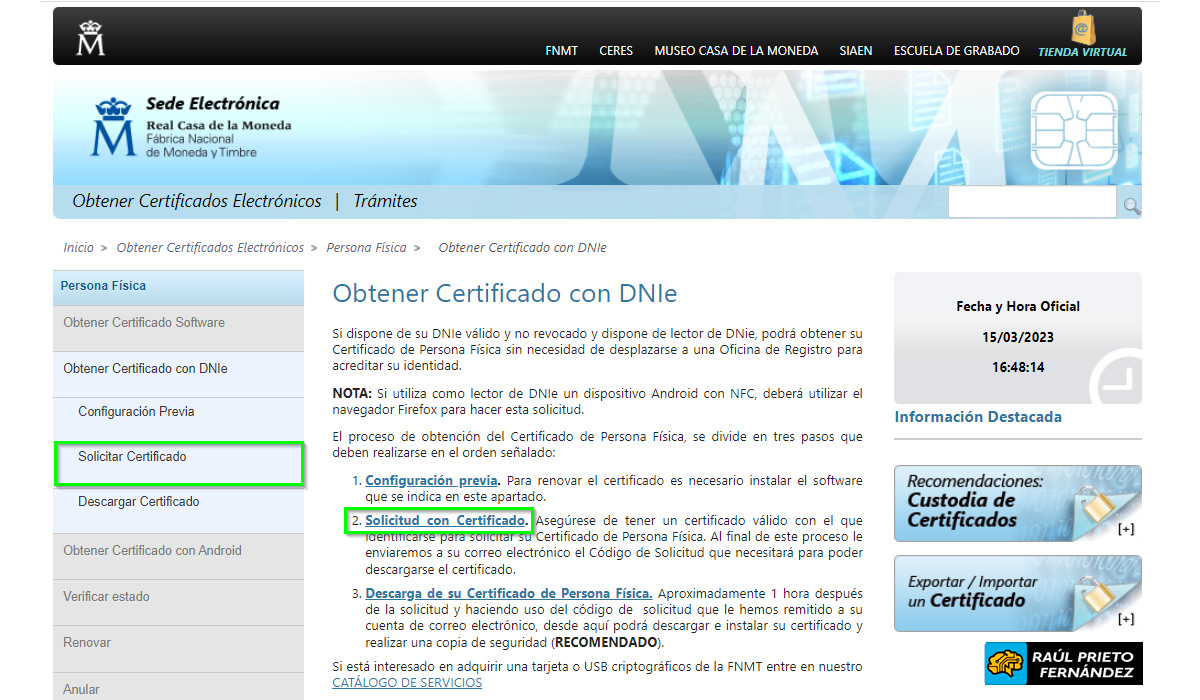Click the Tienda Virtual shopping icon
Image resolution: width=1200 pixels, height=700 pixels.
tap(1085, 26)
